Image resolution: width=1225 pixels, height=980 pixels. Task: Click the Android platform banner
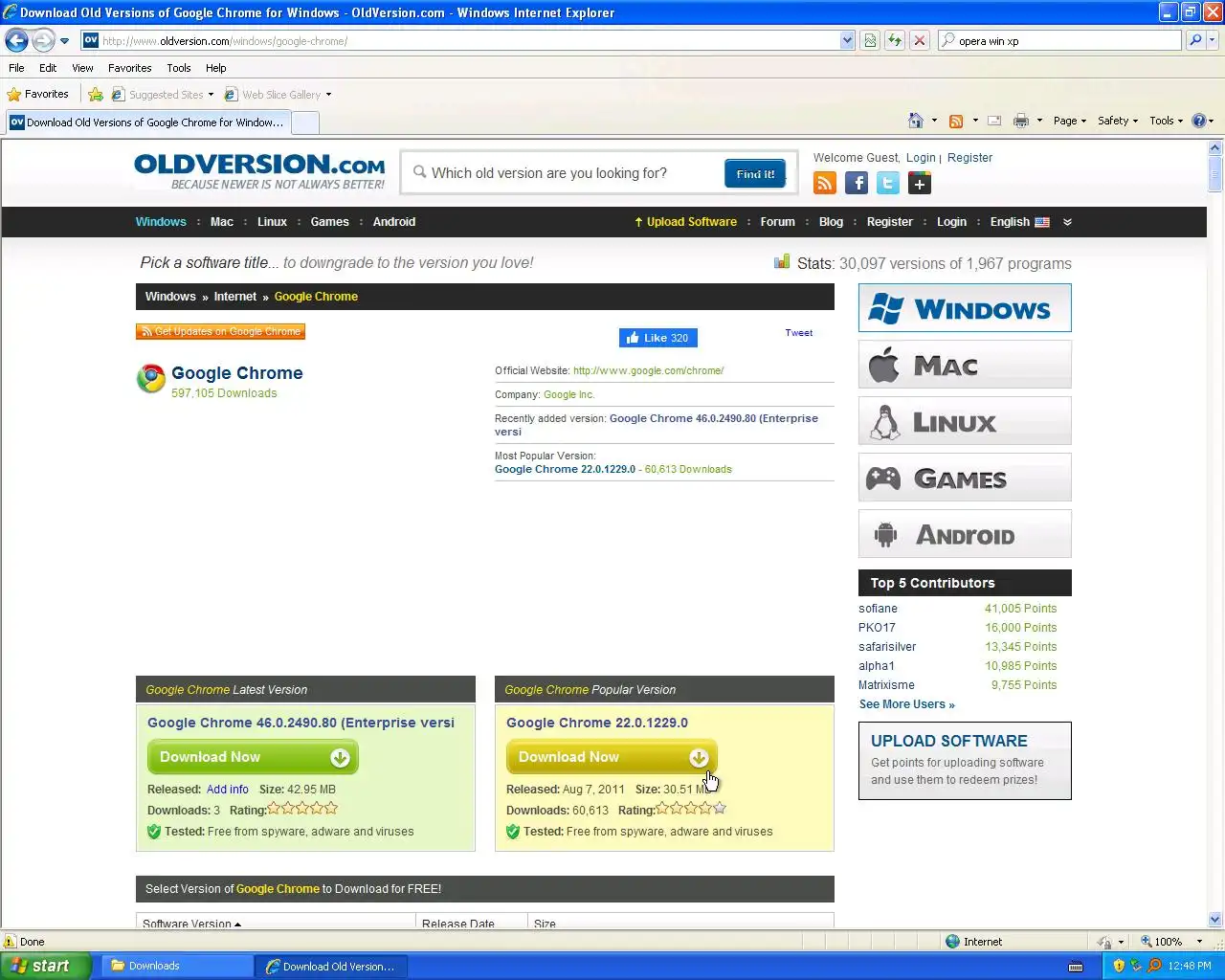point(965,534)
